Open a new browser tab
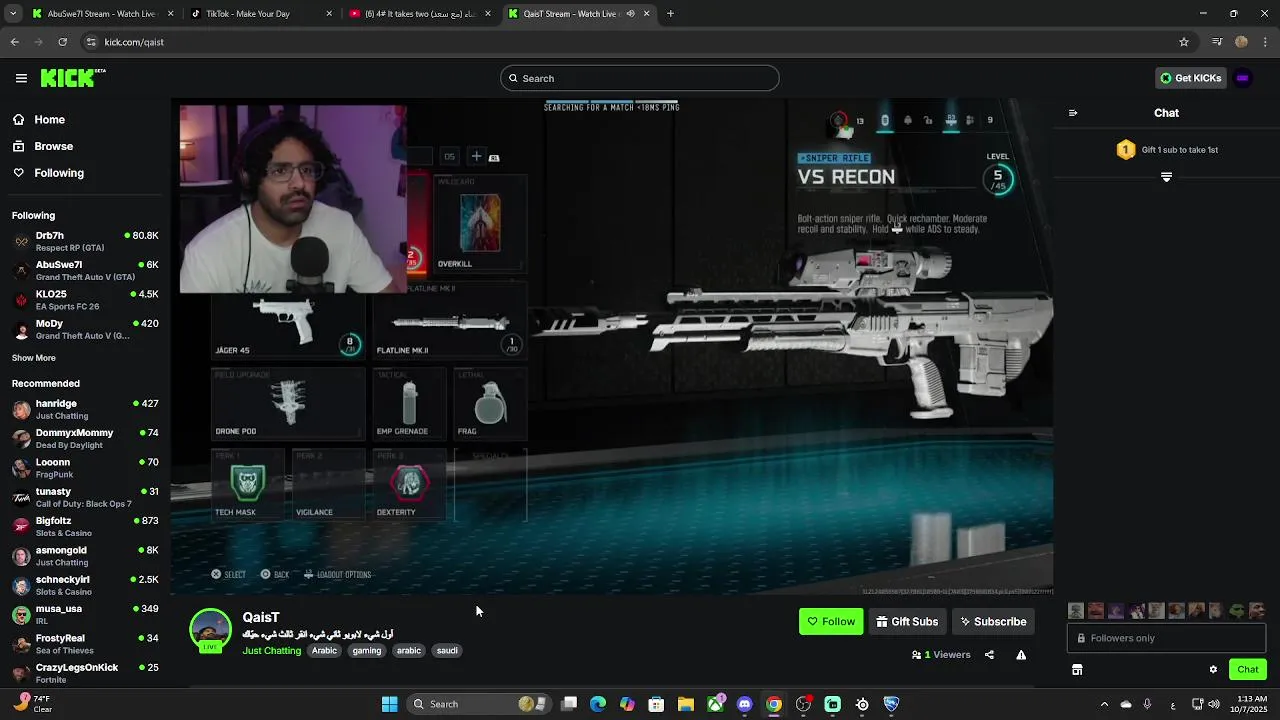 coord(670,14)
